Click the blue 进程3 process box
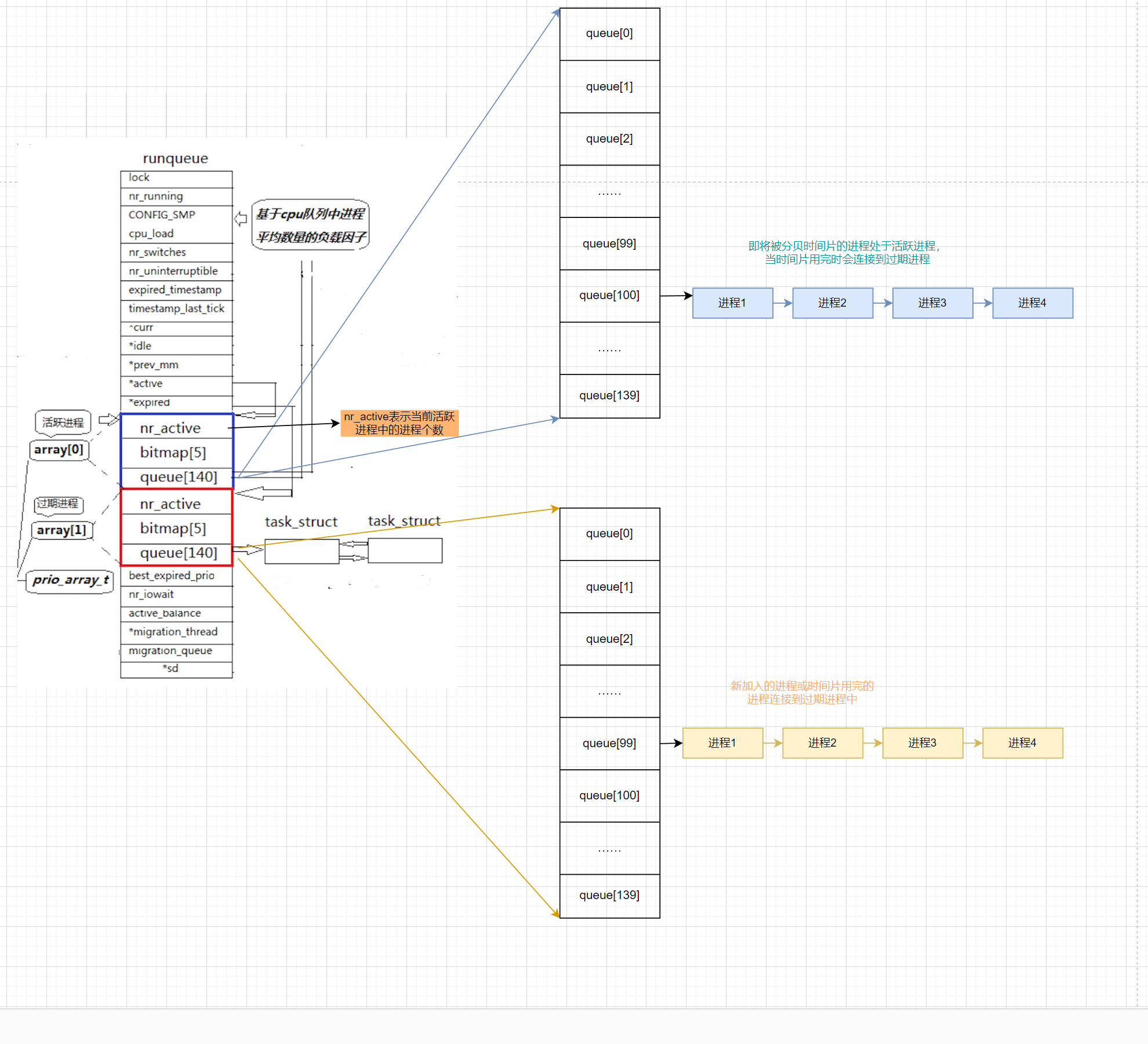 point(932,303)
